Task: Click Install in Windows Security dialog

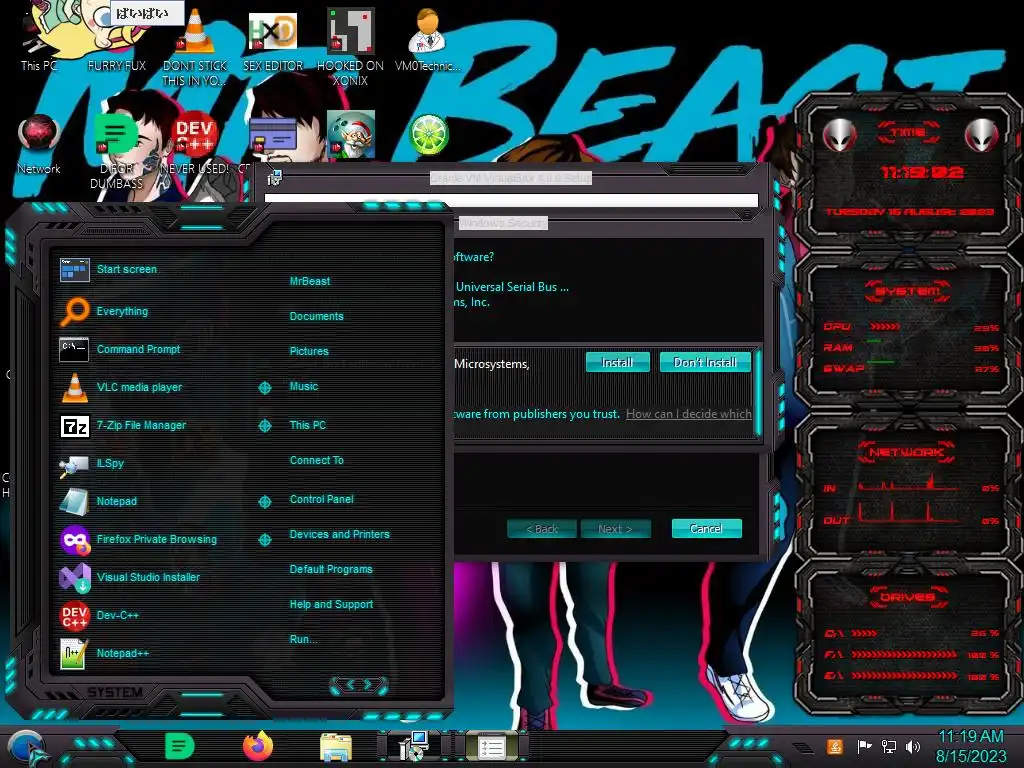Action: pos(617,362)
